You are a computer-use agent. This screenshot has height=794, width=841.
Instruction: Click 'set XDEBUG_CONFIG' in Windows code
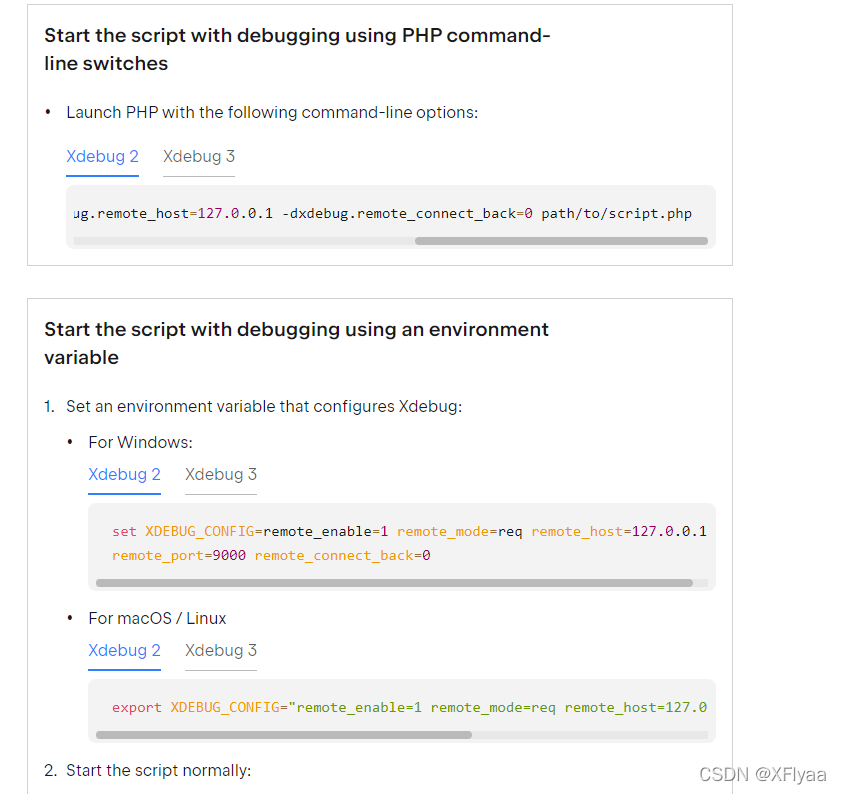[x=183, y=532]
